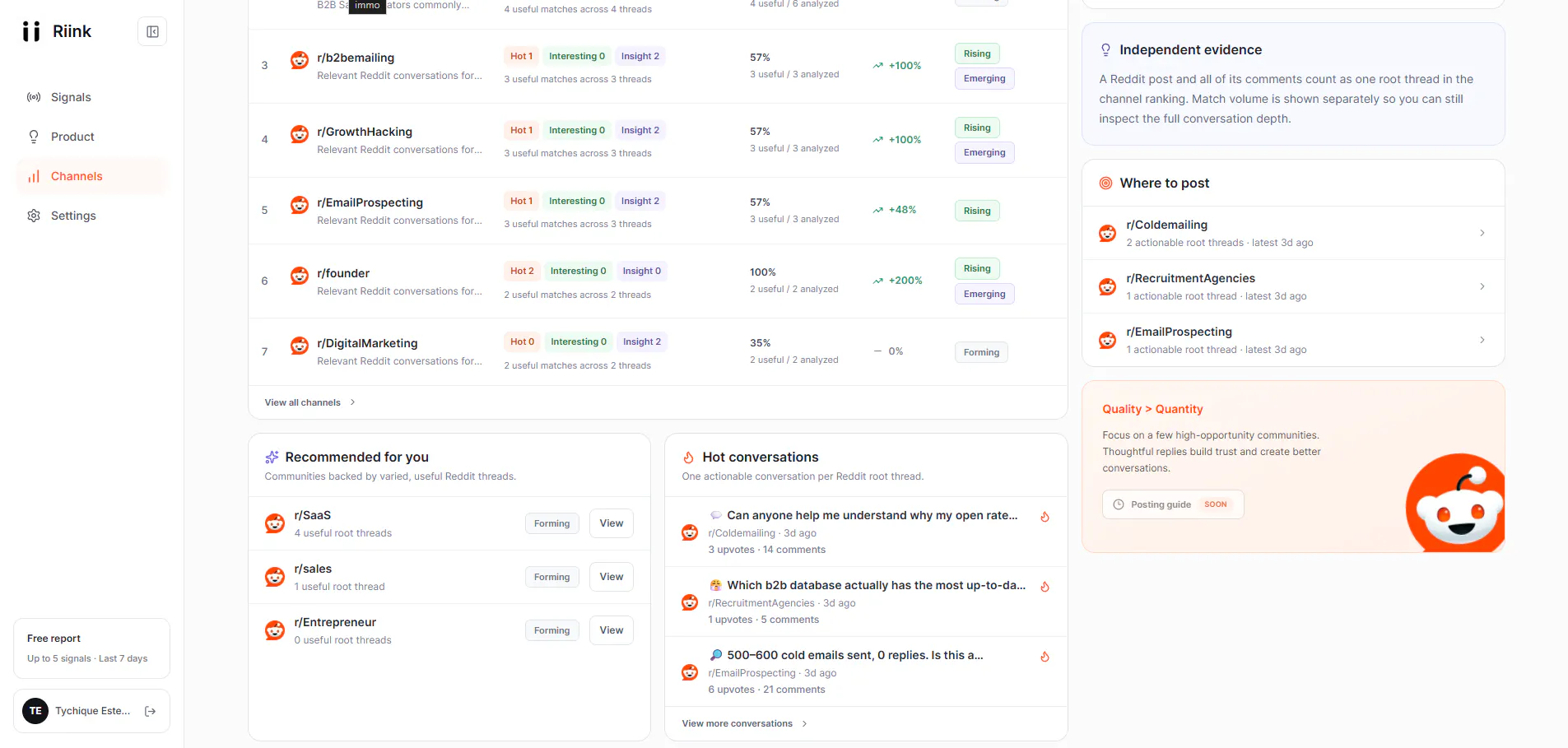Screen dimensions: 1568x748
Task: Open the r/b2bemailing channel name
Action: [x=356, y=58]
